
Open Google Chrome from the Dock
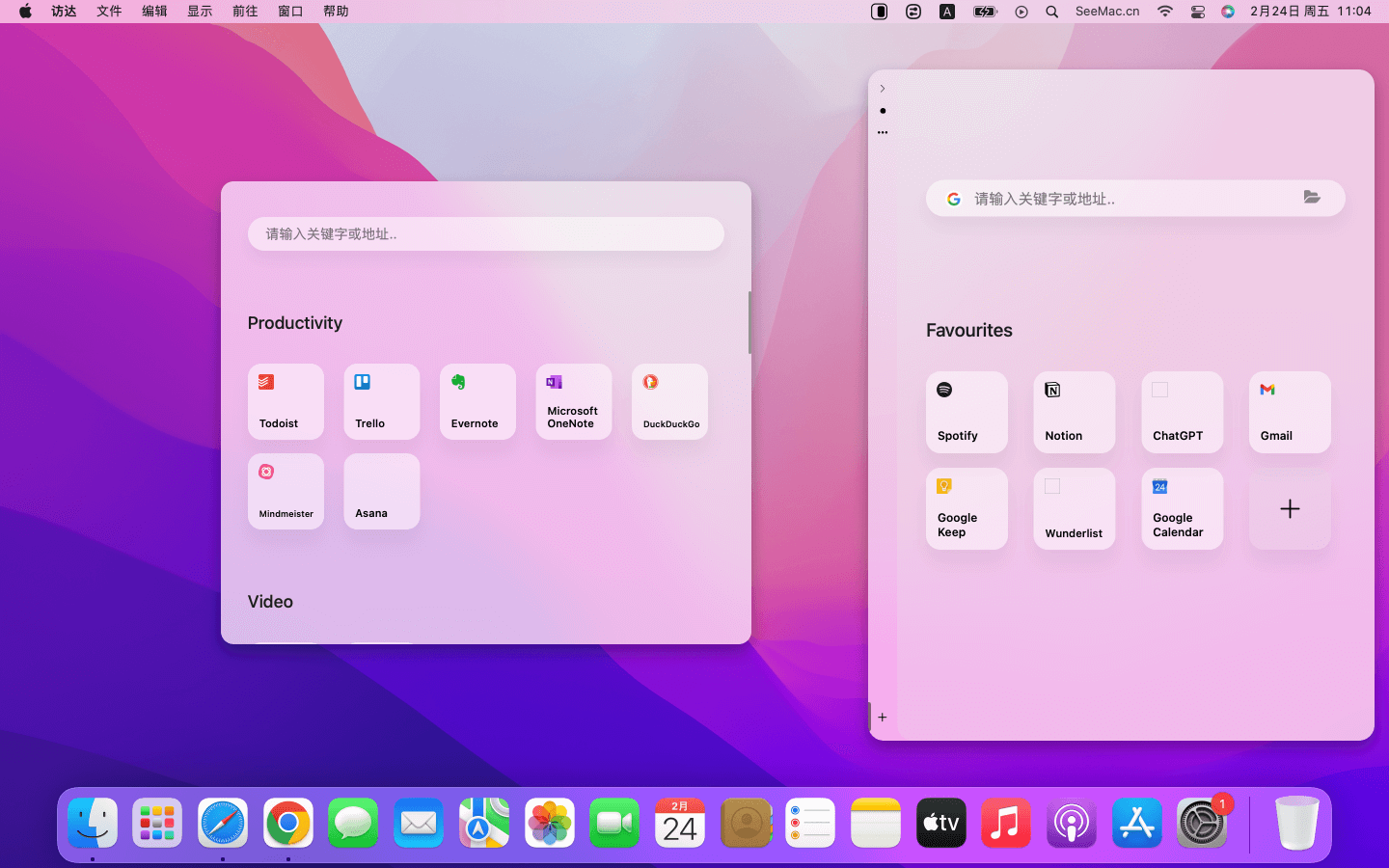pos(288,824)
